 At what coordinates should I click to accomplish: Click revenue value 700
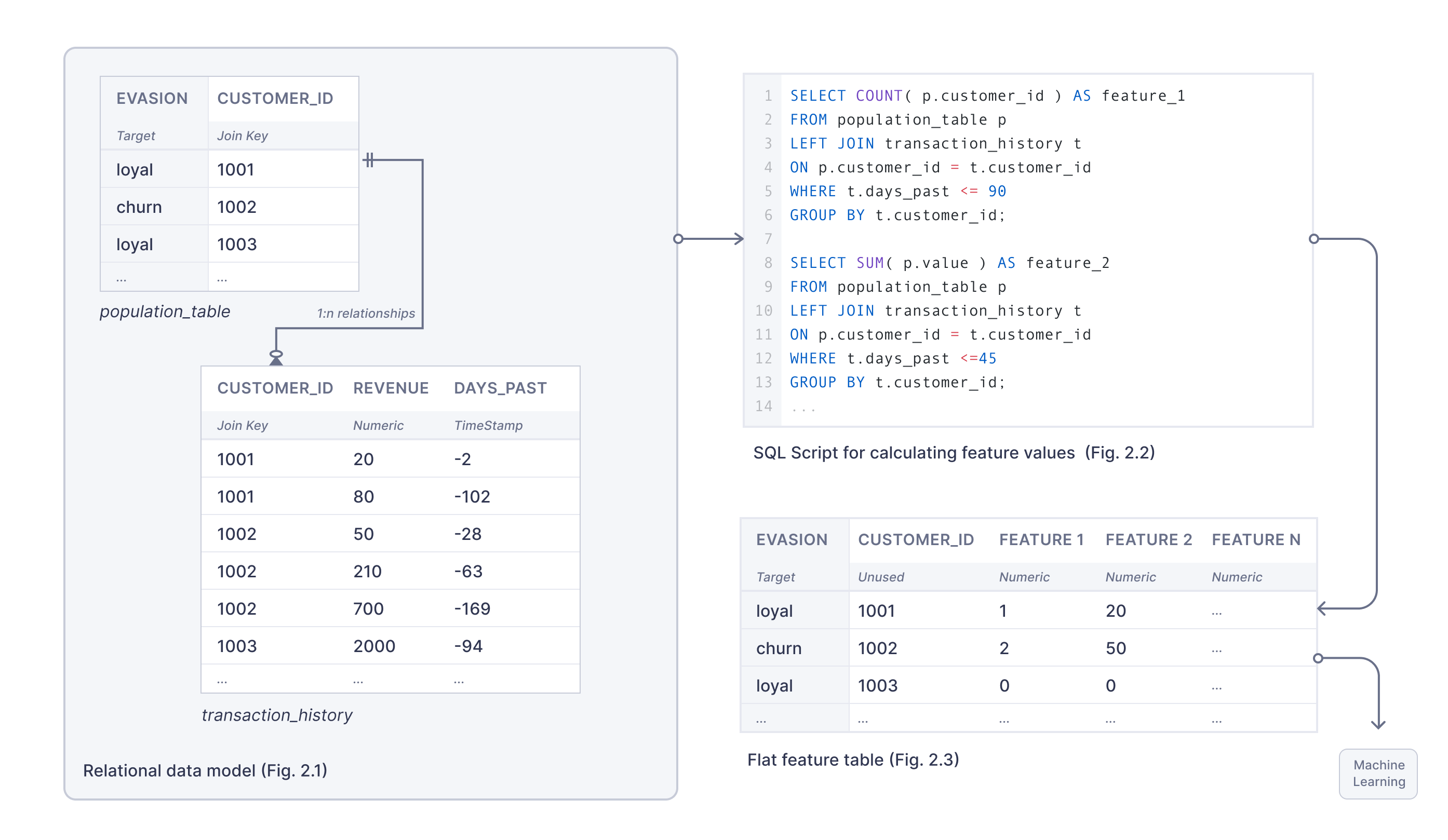(368, 608)
